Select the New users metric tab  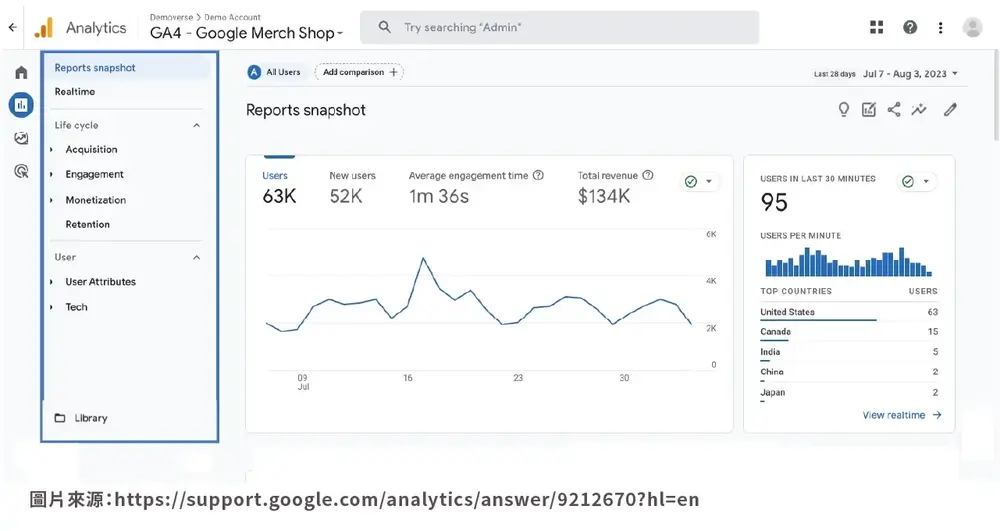[x=352, y=188]
